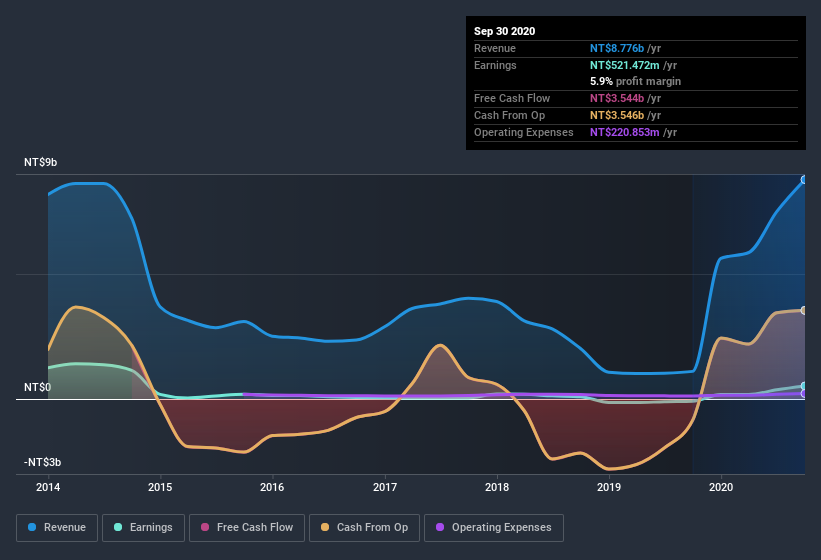The width and height of the screenshot is (821, 560).
Task: Toggle the Revenue legend button
Action: (x=57, y=528)
